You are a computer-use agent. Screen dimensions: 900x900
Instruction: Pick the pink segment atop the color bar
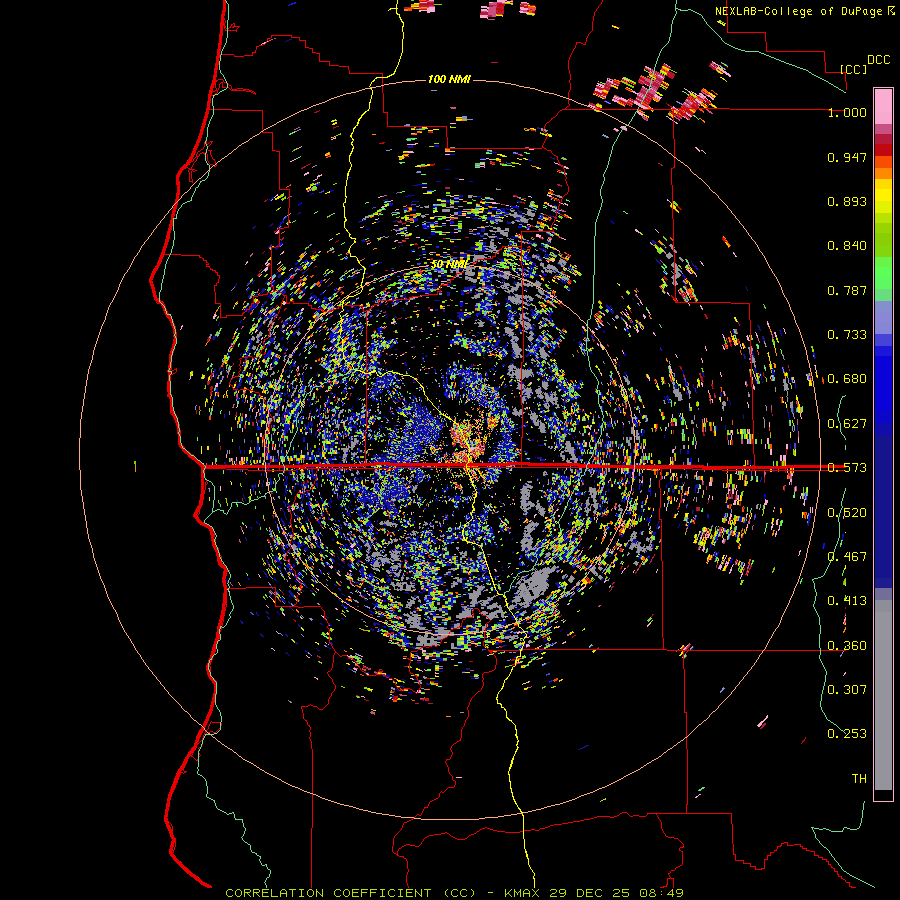click(883, 106)
